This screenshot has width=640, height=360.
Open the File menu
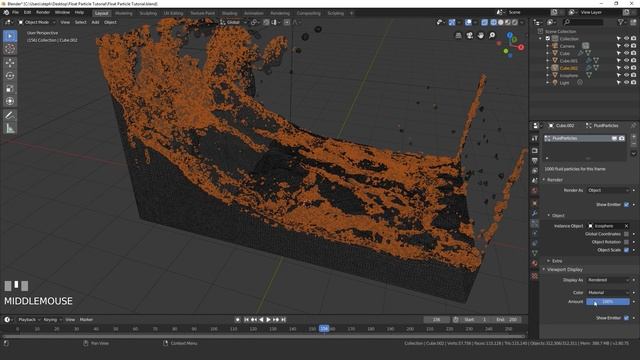click(15, 13)
